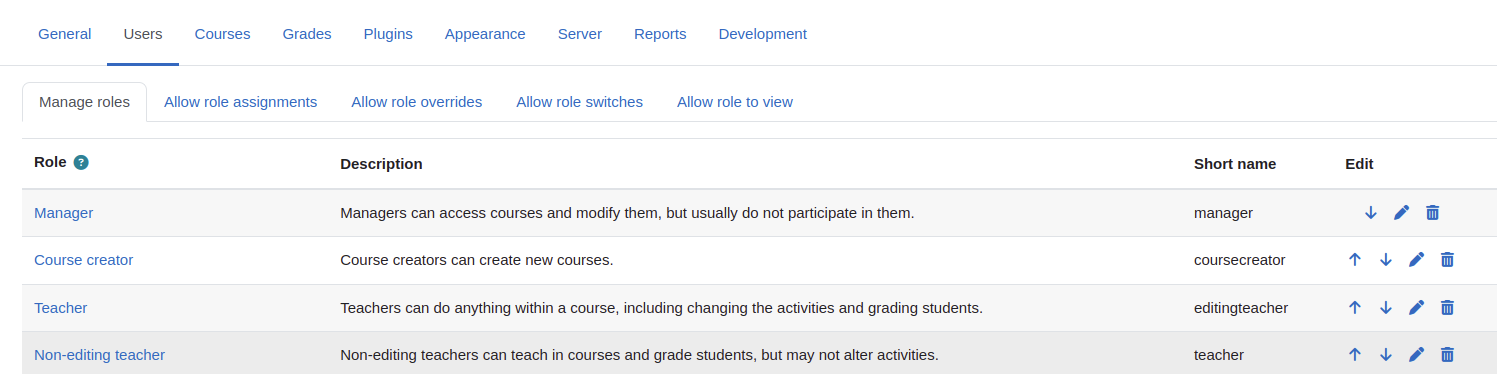Delete the Manager role
This screenshot has height=374, width=1497.
(1432, 213)
